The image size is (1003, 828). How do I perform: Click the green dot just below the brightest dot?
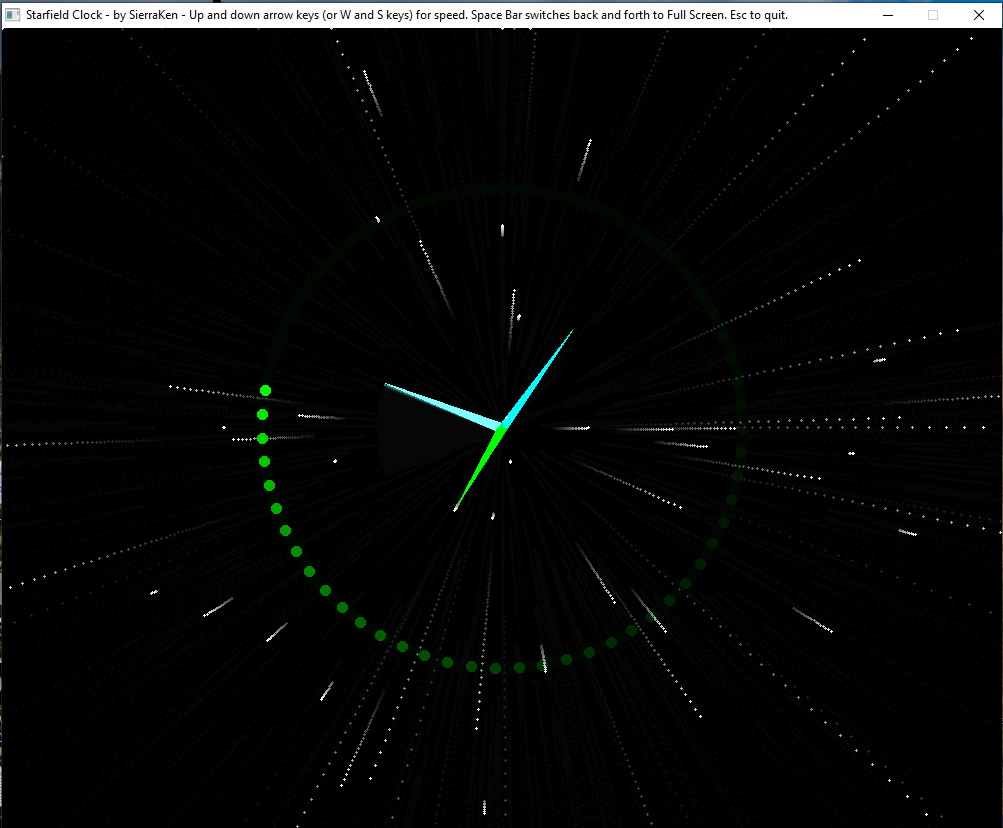coord(262,414)
